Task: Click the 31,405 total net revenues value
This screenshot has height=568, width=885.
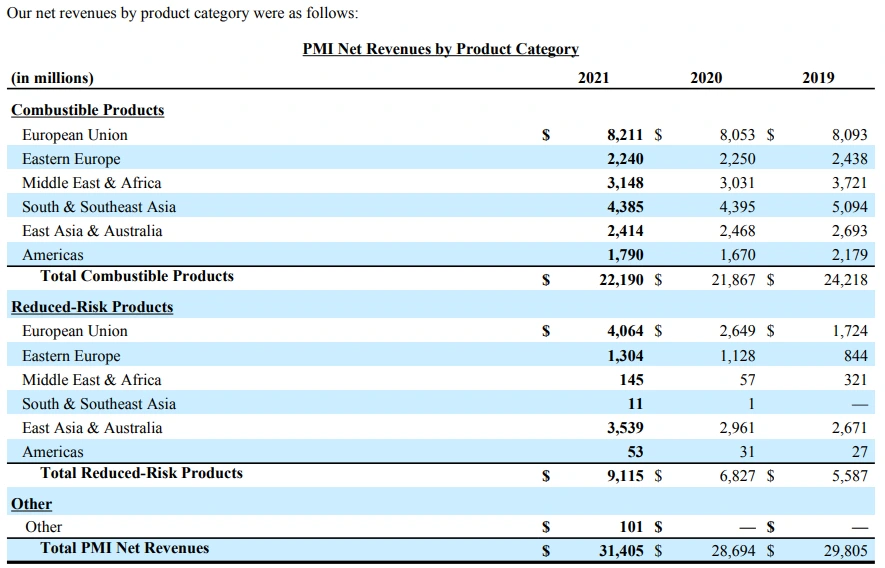Action: tap(621, 551)
